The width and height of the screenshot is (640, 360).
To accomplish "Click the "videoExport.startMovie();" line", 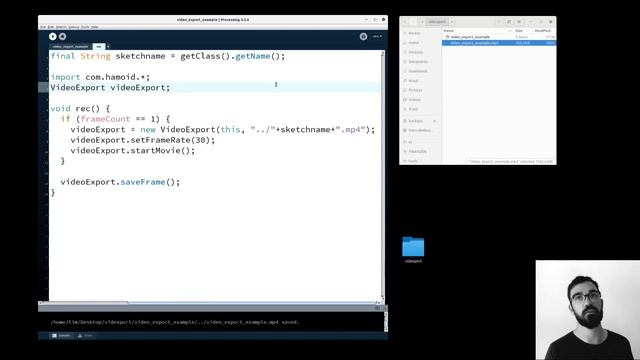I will point(133,151).
